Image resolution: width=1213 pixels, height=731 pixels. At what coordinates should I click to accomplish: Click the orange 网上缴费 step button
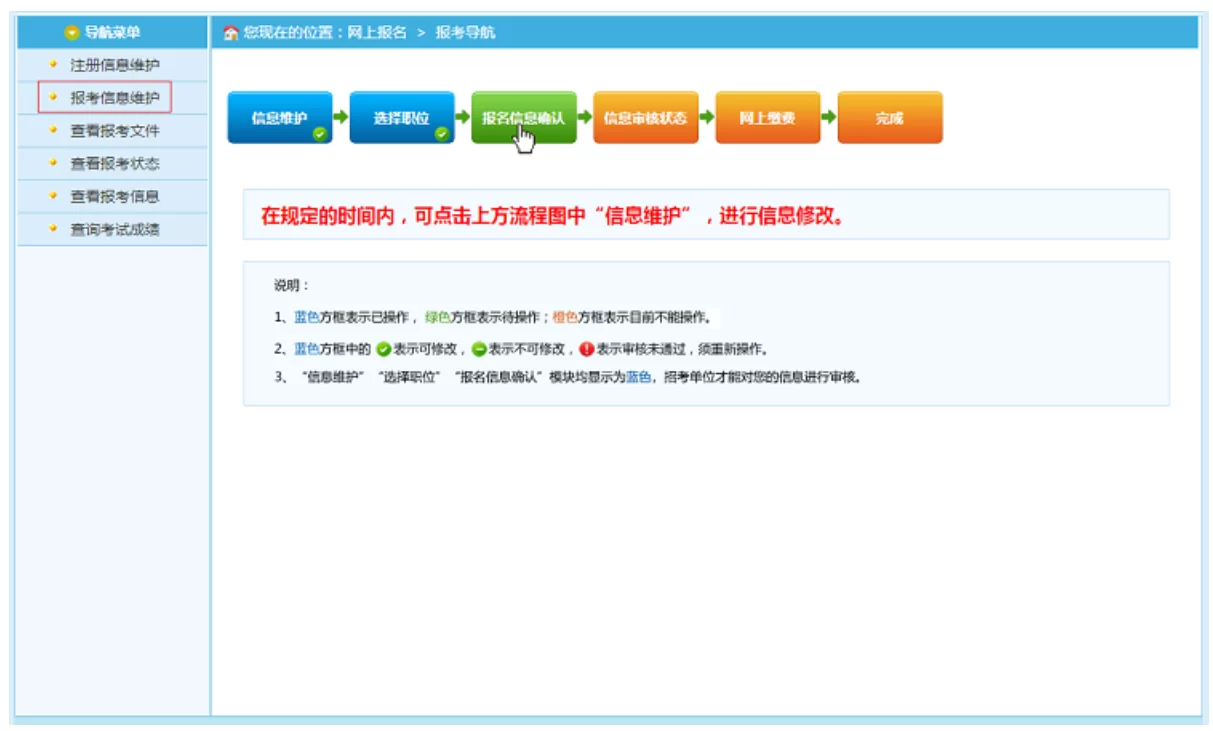[x=767, y=117]
